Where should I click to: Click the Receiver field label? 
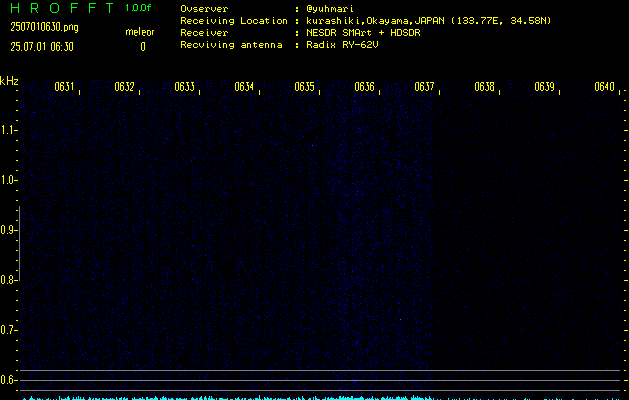point(204,33)
